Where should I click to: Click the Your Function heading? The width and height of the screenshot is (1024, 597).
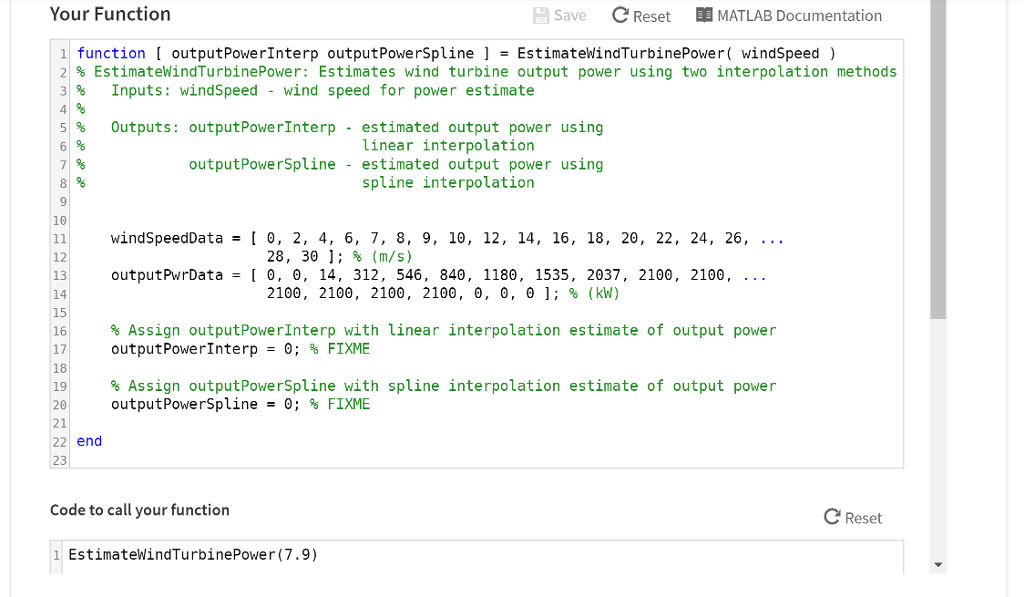coord(110,14)
